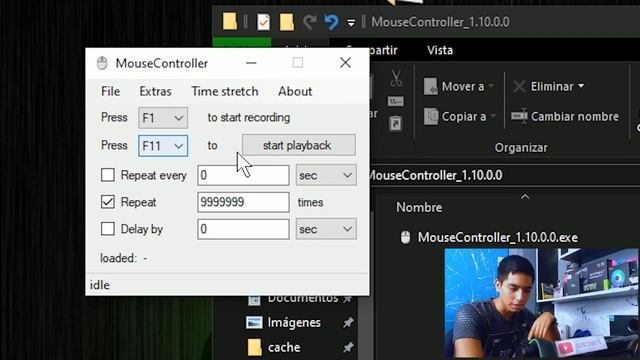The height and width of the screenshot is (360, 640).
Task: Click the Undo arrow in quick access toolbar
Action: pos(331,22)
